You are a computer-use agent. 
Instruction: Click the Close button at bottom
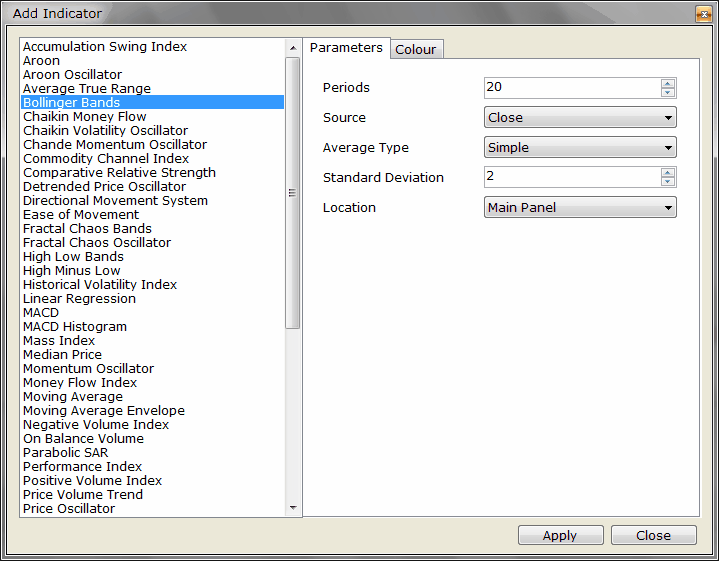[653, 535]
